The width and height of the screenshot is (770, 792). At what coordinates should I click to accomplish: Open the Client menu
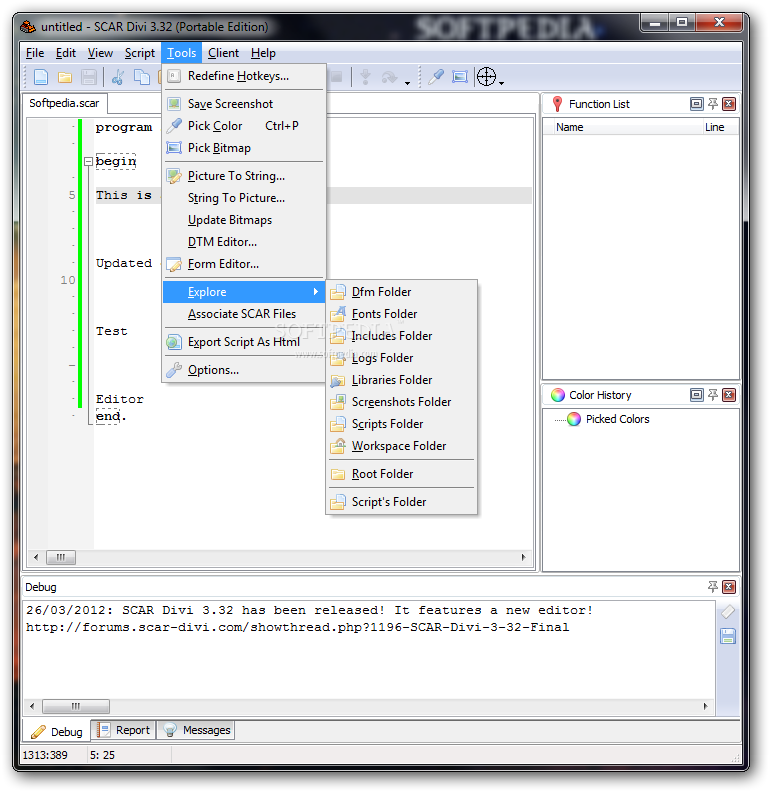pos(223,53)
